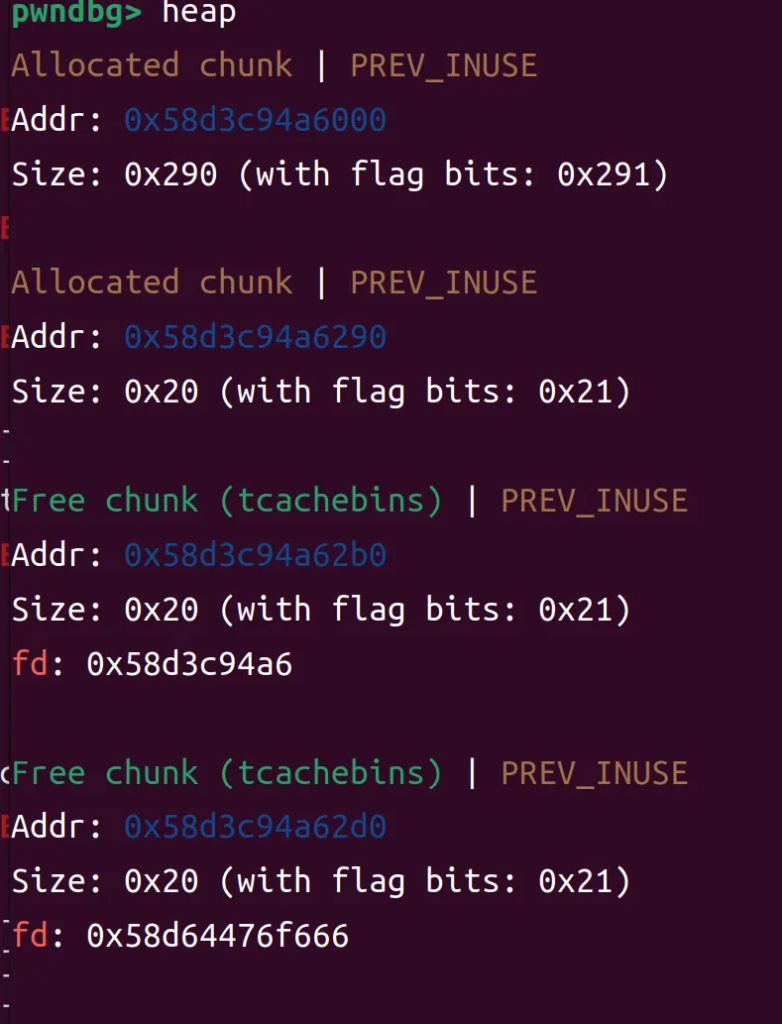Select the last Free chunk (tcachebins) label
This screenshot has width=782, height=1024.
227,773
